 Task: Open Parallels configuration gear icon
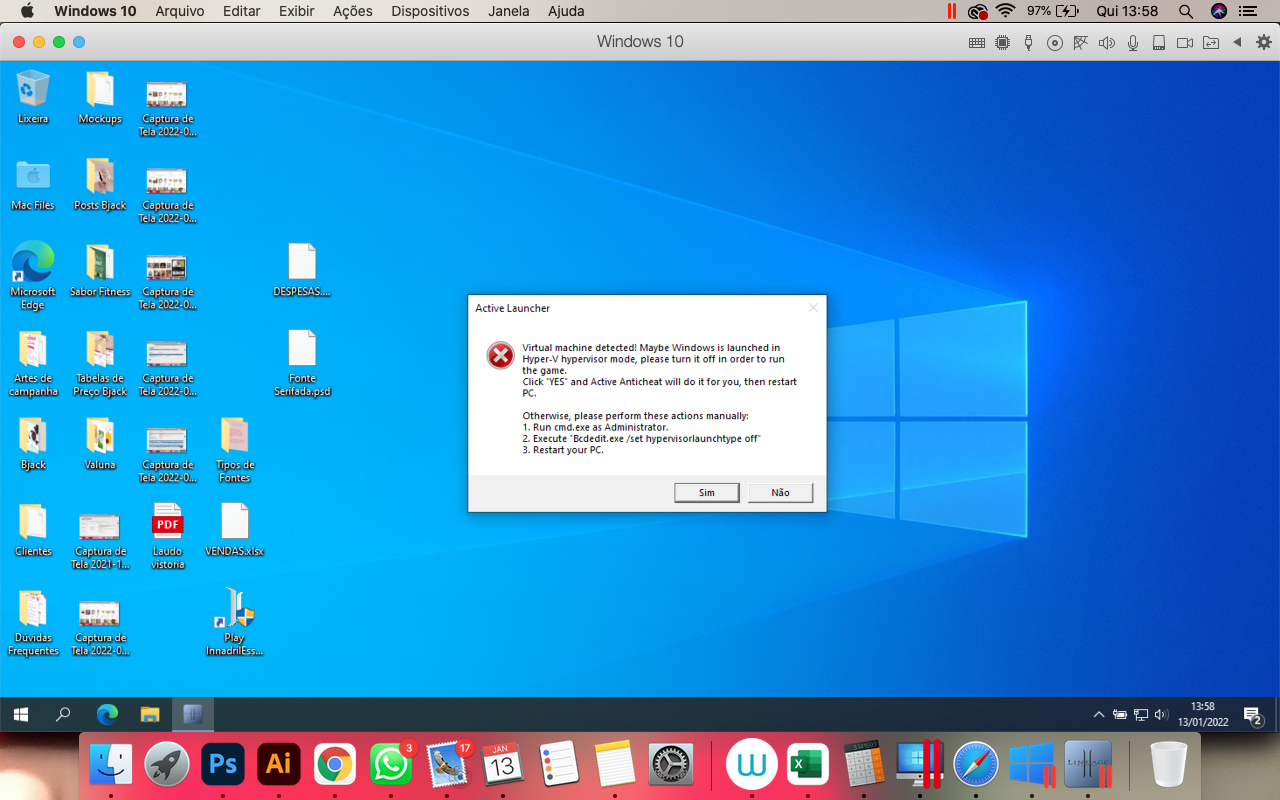1264,42
